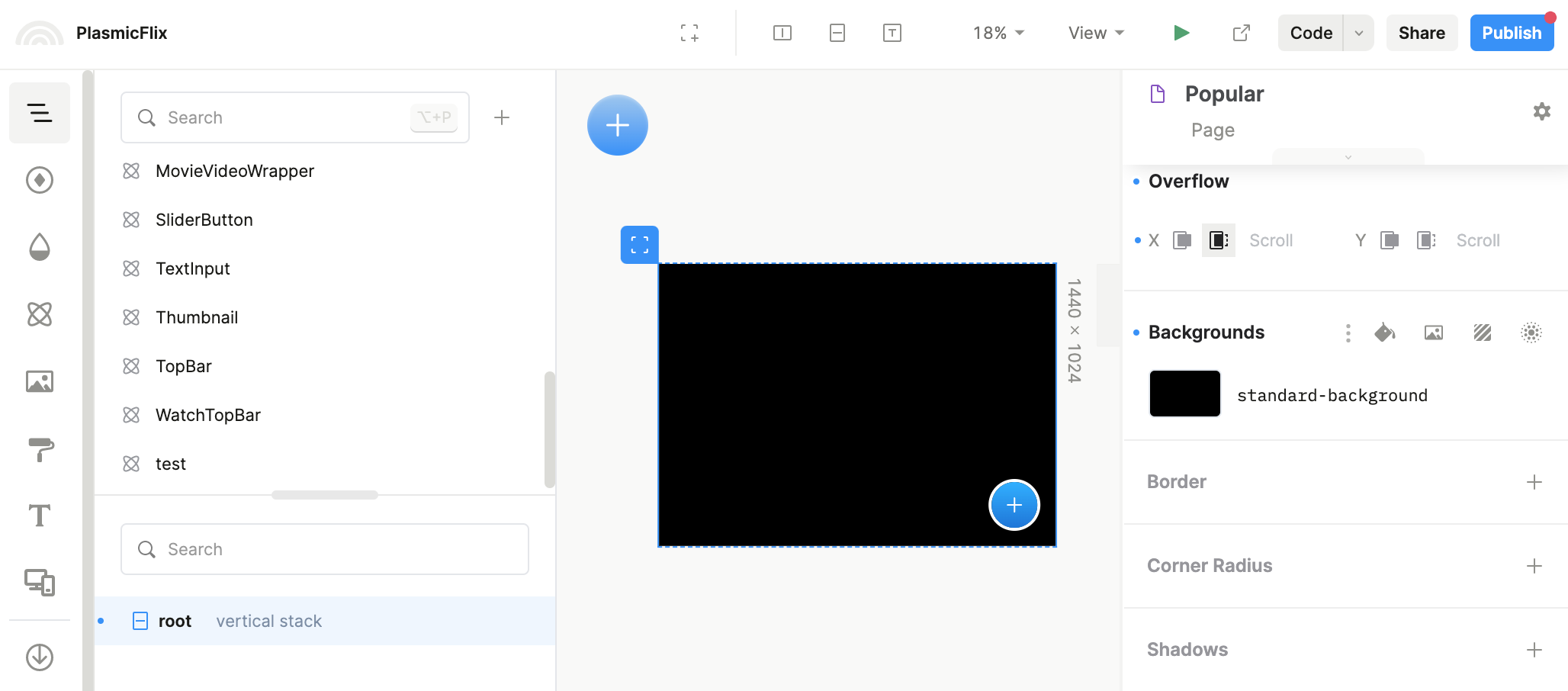Click the large blue insert plus button

[x=618, y=125]
